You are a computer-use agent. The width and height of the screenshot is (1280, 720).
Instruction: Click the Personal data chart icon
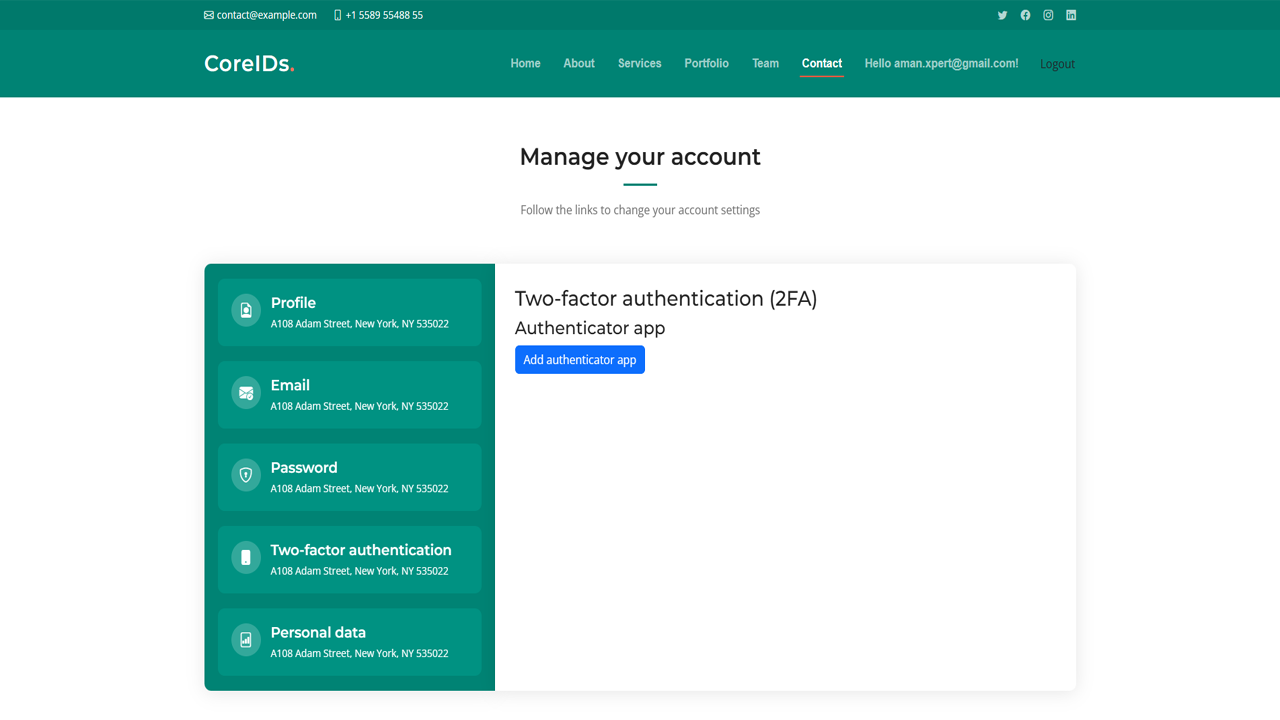246,640
